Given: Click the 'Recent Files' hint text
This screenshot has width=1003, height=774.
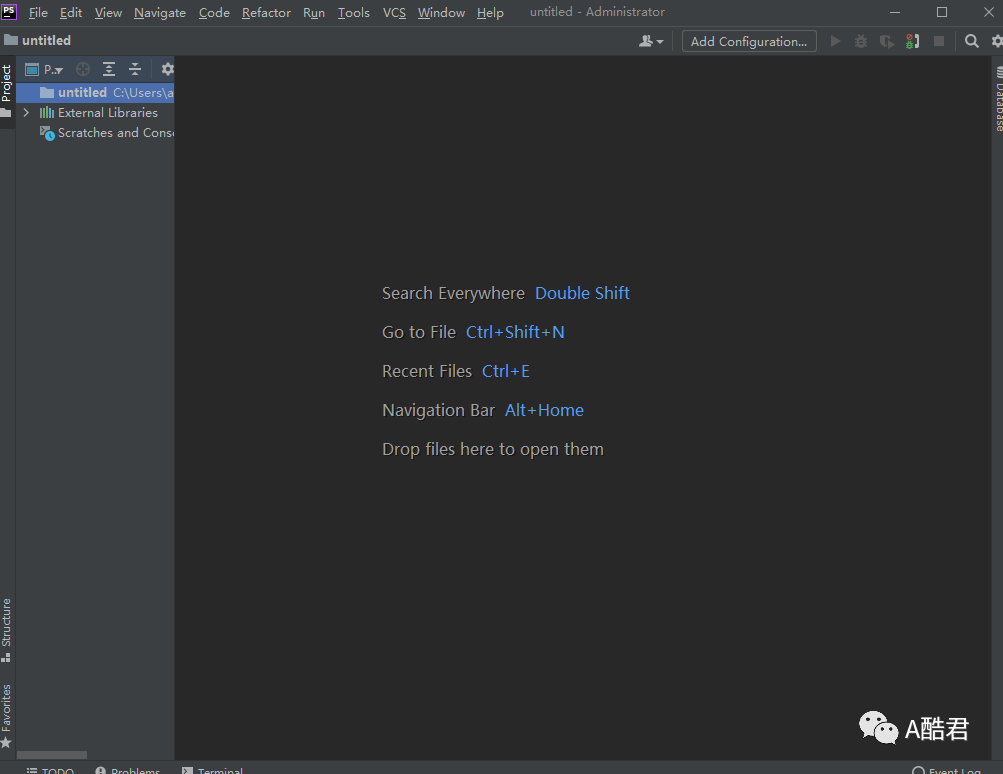Looking at the screenshot, I should click(427, 371).
